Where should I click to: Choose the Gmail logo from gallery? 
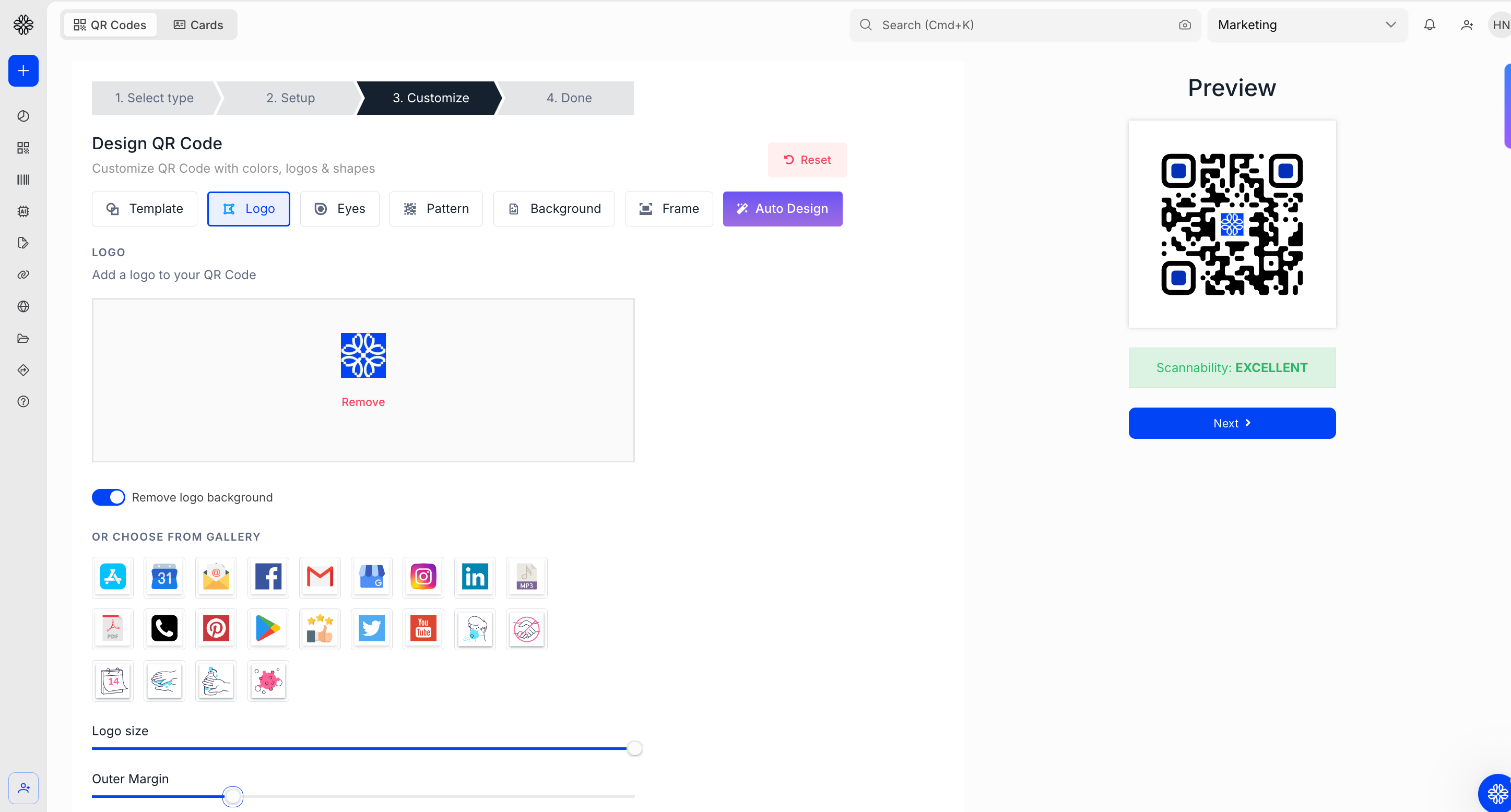[320, 577]
